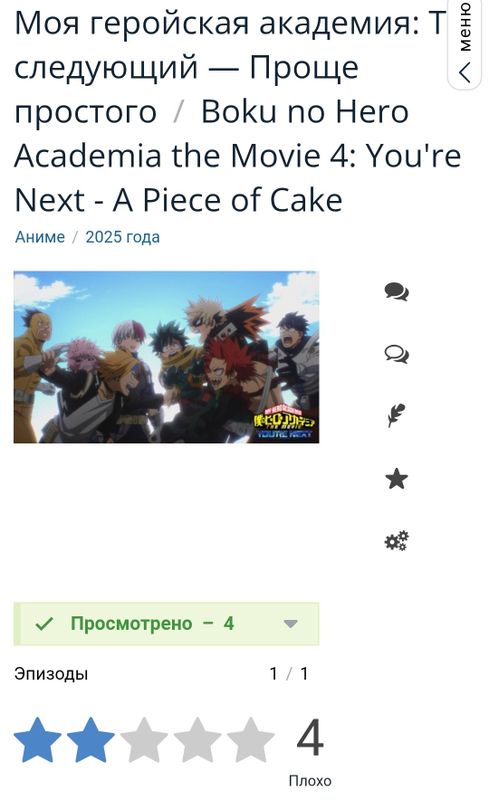This screenshot has height=800, width=489.
Task: Add to favorites with the star icon
Action: point(396,479)
